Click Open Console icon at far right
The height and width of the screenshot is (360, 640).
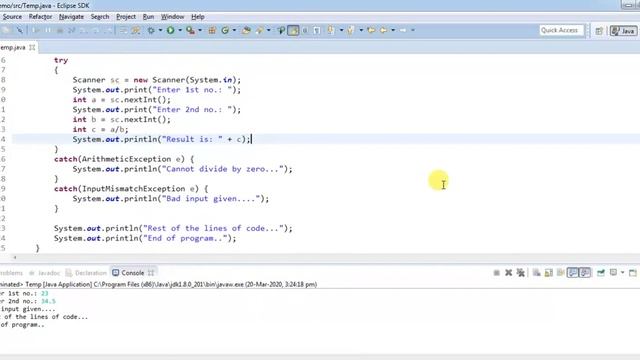click(x=633, y=273)
